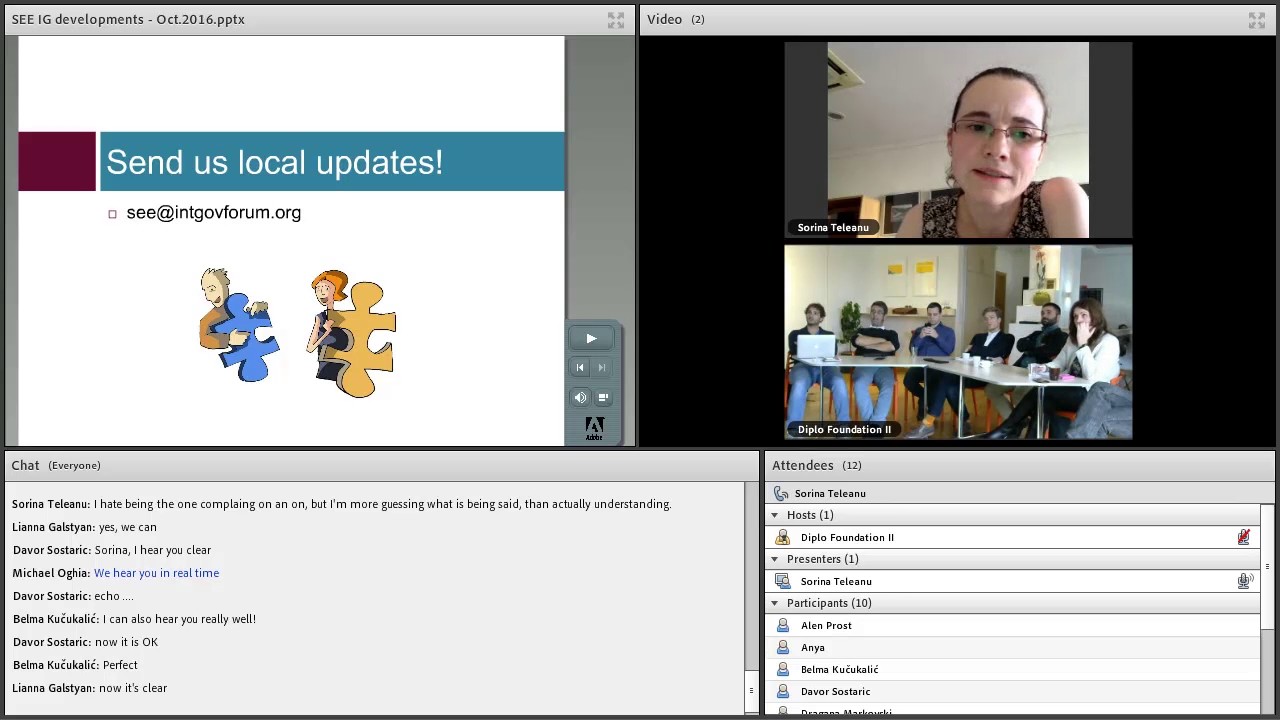This screenshot has height=720, width=1280.
Task: Click Diplo Foundation II video feed
Action: pyautogui.click(x=958, y=342)
